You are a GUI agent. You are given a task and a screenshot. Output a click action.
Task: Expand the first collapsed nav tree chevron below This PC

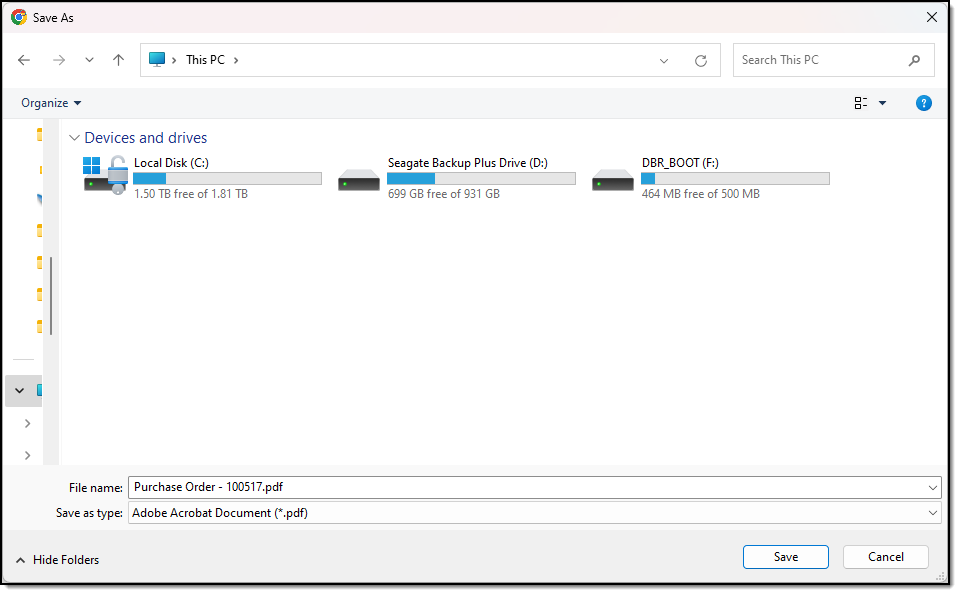click(x=28, y=423)
